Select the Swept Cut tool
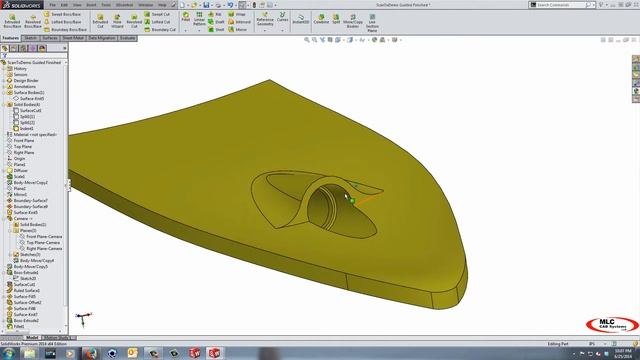The height and width of the screenshot is (360, 640). coord(157,14)
